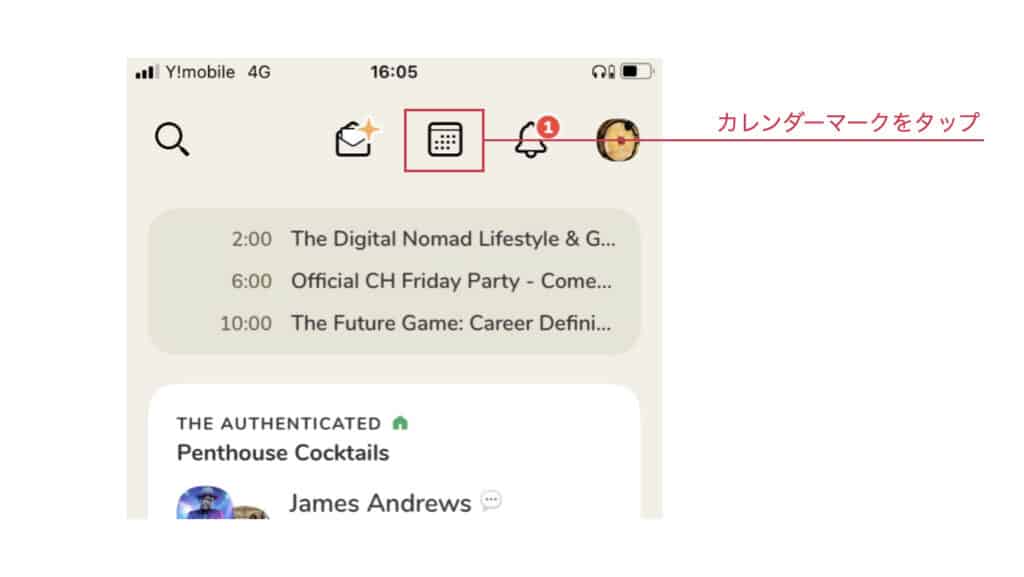Screen dimensions: 1024x577
Task: Open the profile avatar picture
Action: (618, 140)
